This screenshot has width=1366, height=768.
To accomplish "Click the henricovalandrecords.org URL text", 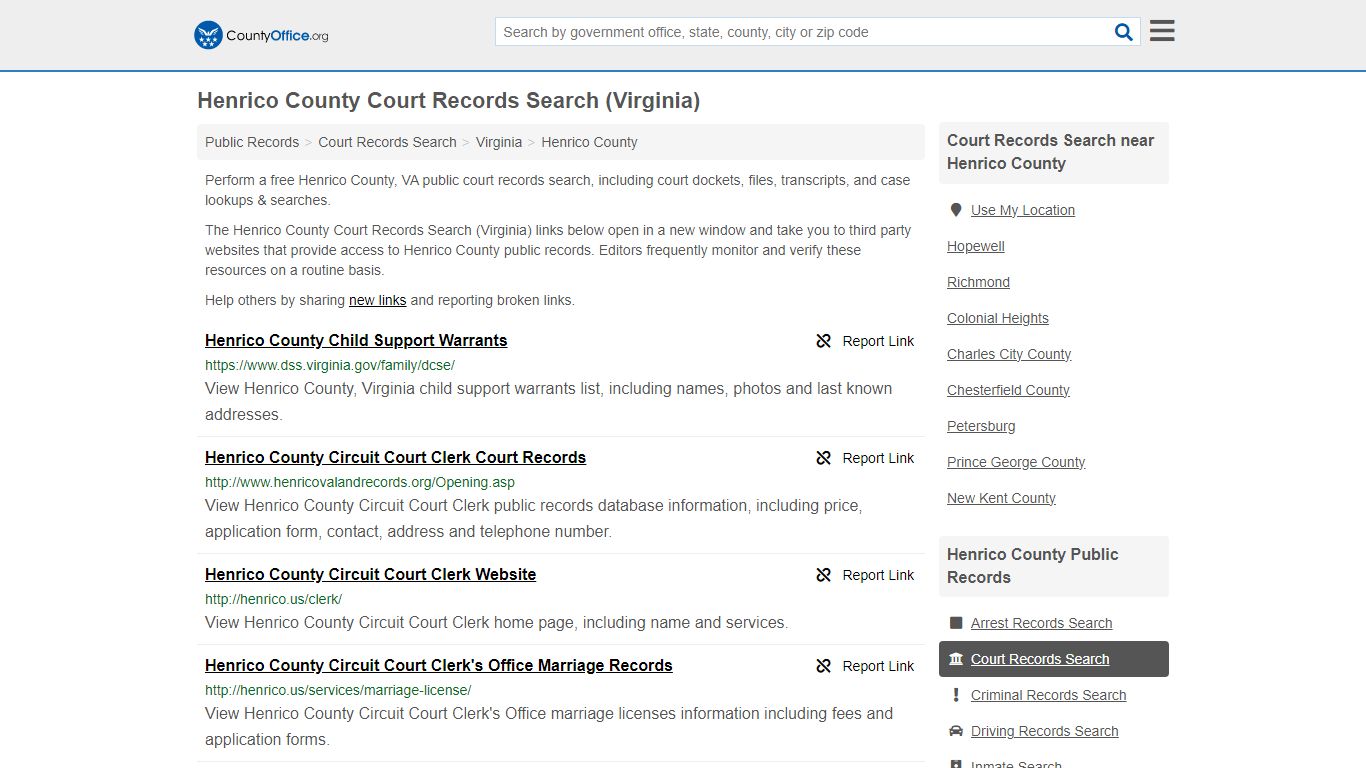I will click(360, 482).
